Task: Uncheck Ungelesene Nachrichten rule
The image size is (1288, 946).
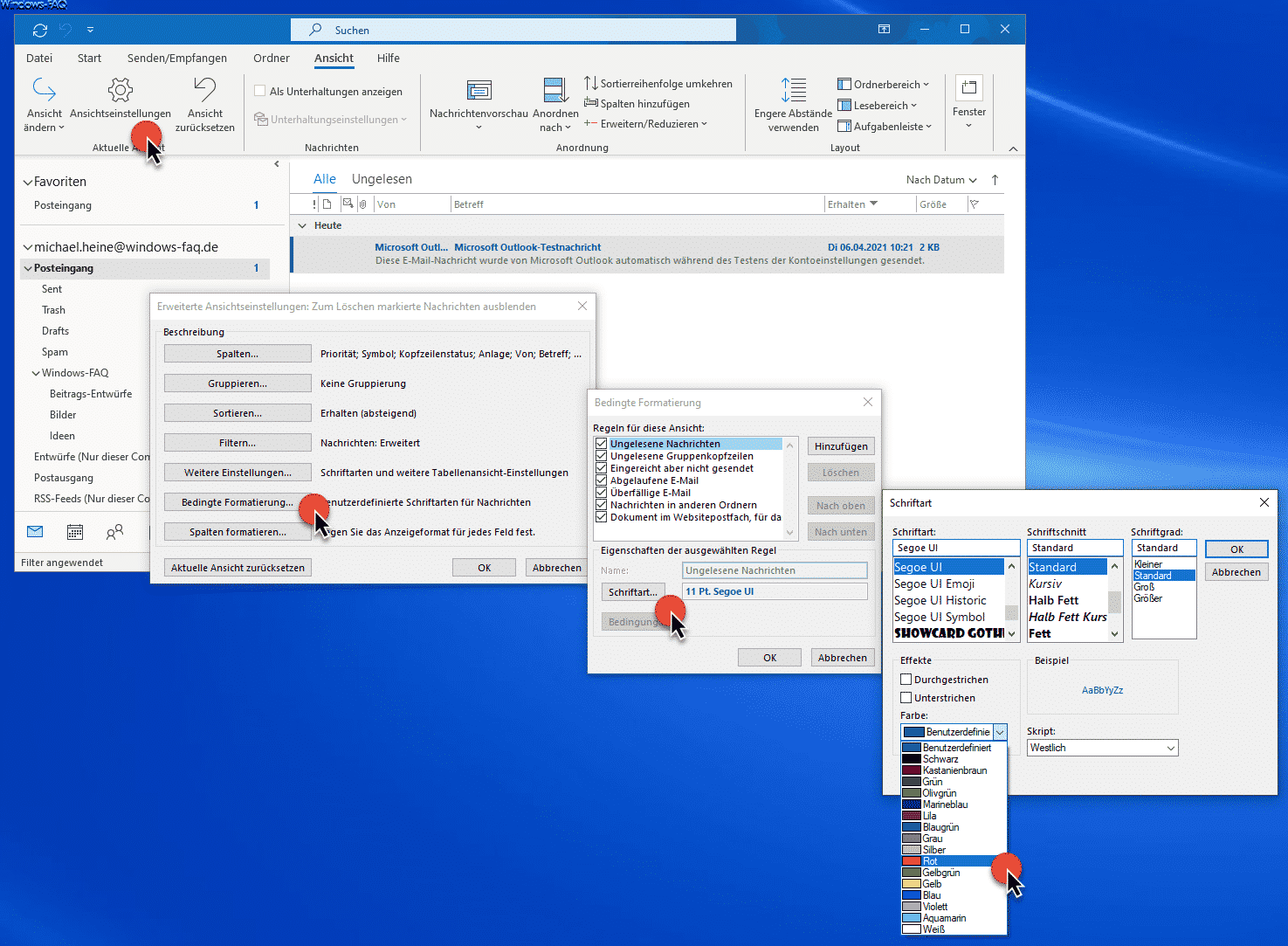Action: click(x=602, y=444)
